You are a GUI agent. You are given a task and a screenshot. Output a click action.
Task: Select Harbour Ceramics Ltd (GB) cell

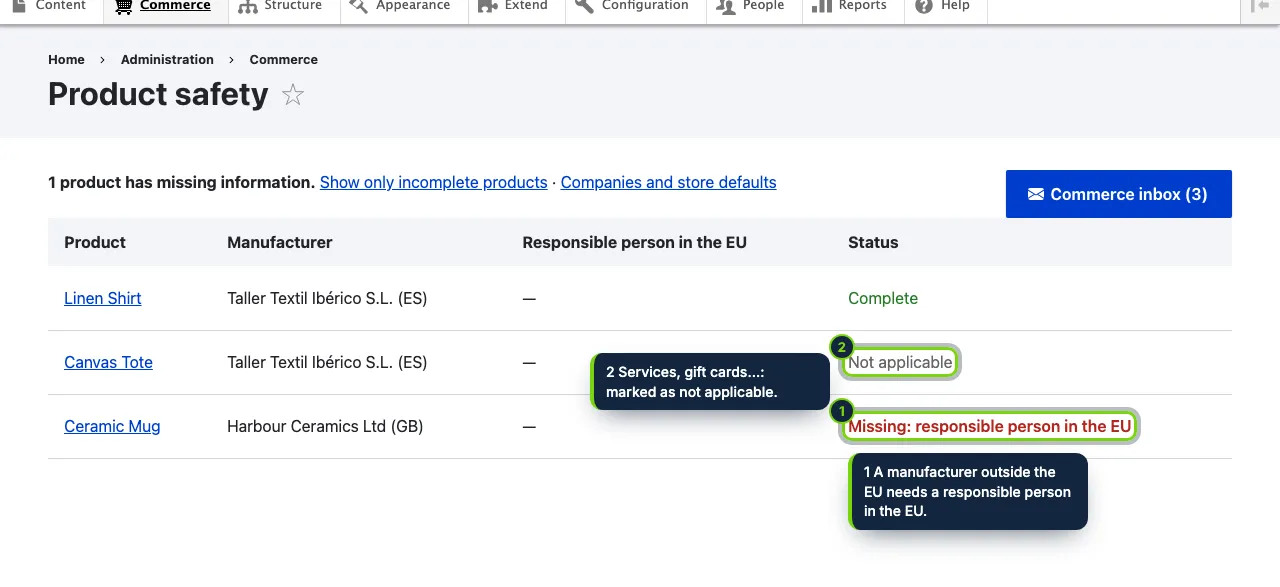[325, 427]
